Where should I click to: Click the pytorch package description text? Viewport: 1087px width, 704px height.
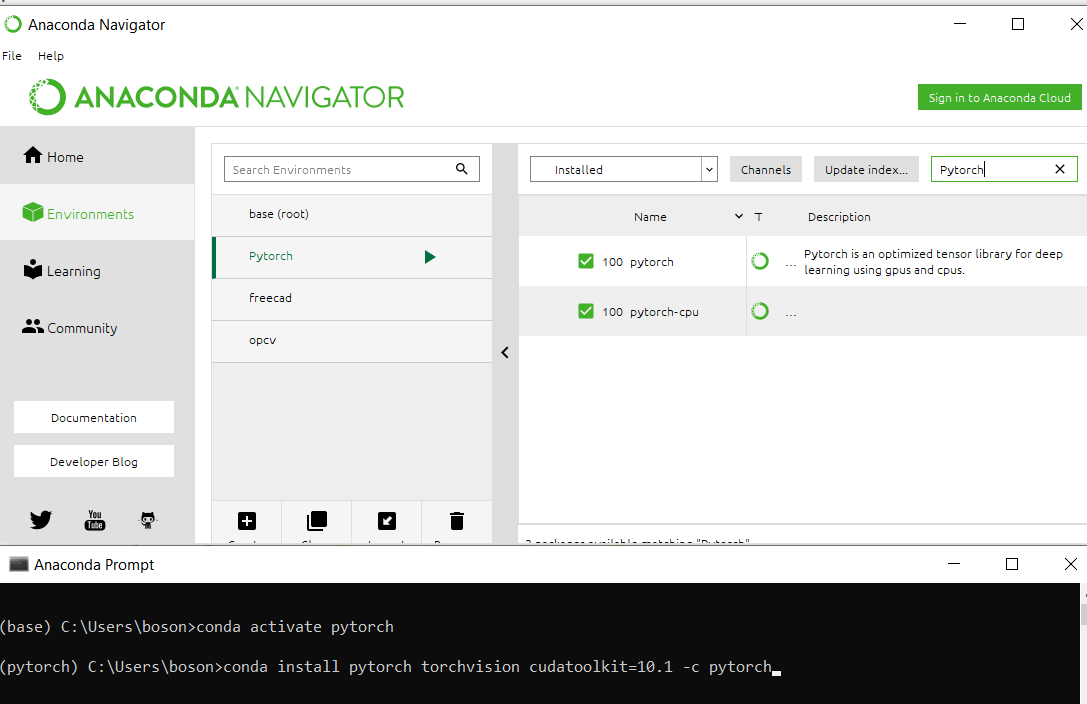933,262
